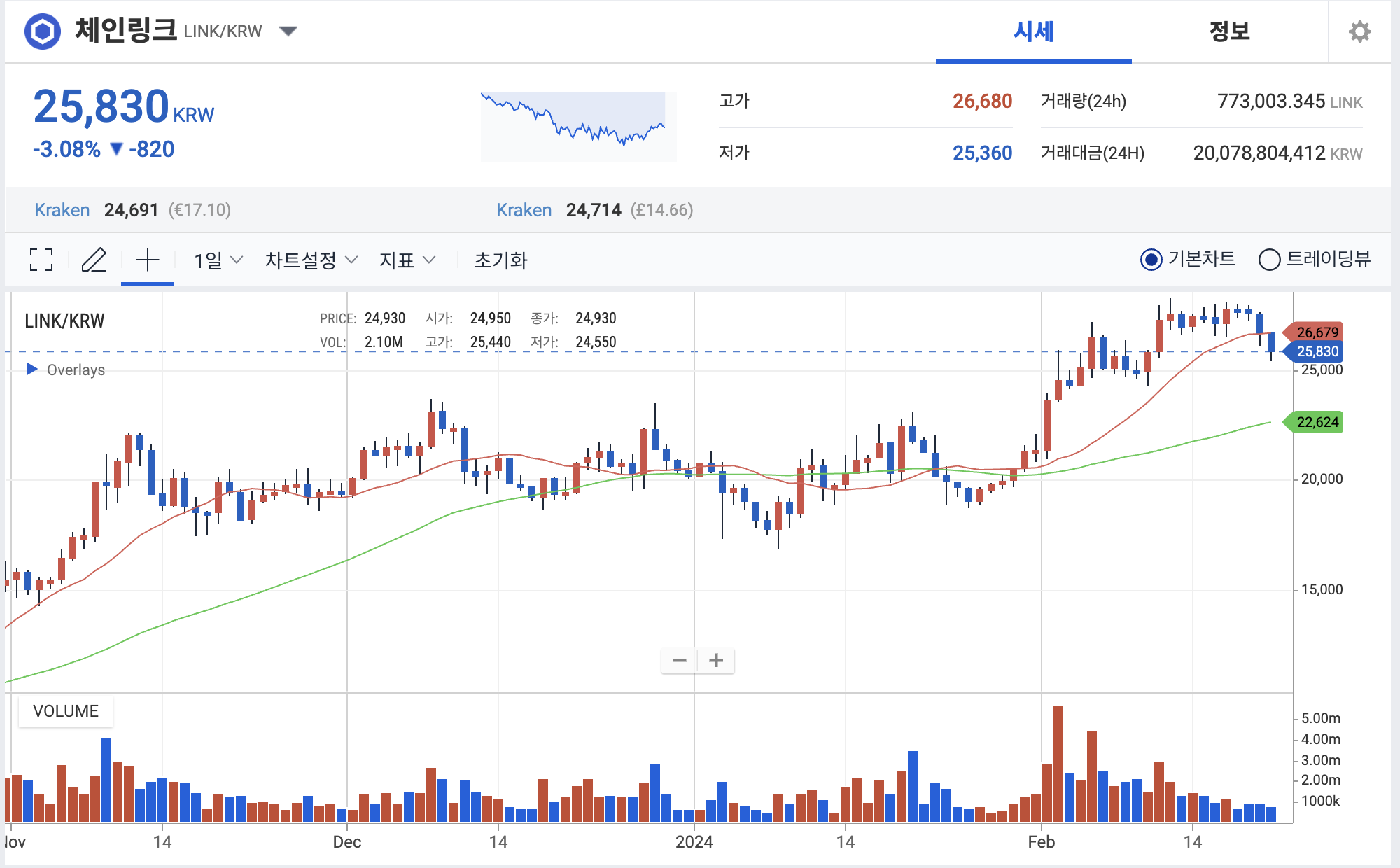Open the LINK/KRW market dropdown arrow
The height and width of the screenshot is (868, 1400).
click(288, 31)
